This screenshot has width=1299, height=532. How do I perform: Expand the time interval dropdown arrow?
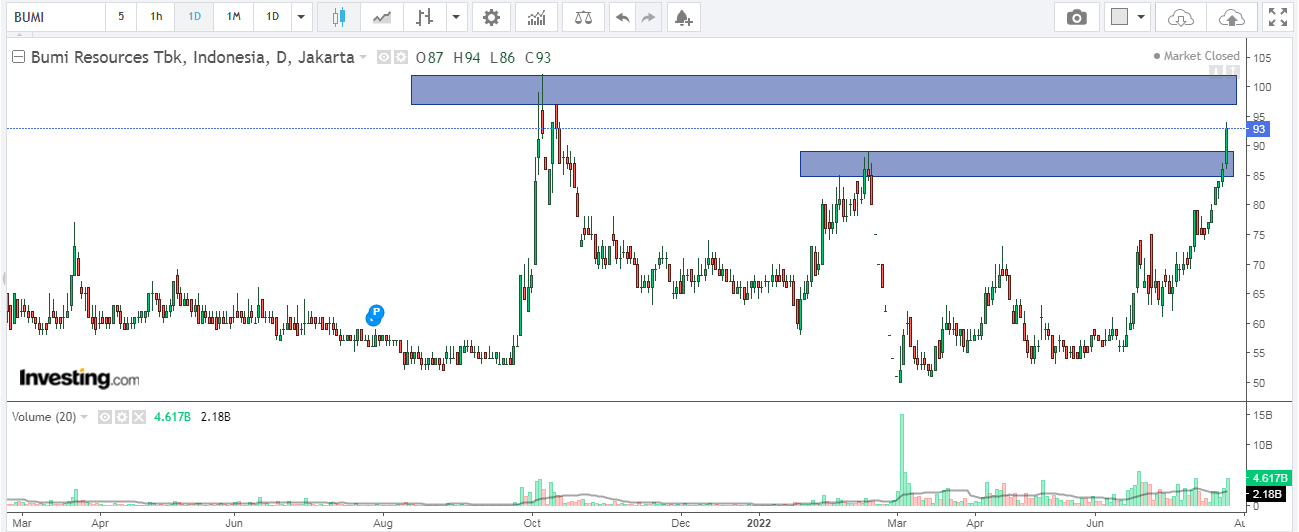tap(301, 17)
